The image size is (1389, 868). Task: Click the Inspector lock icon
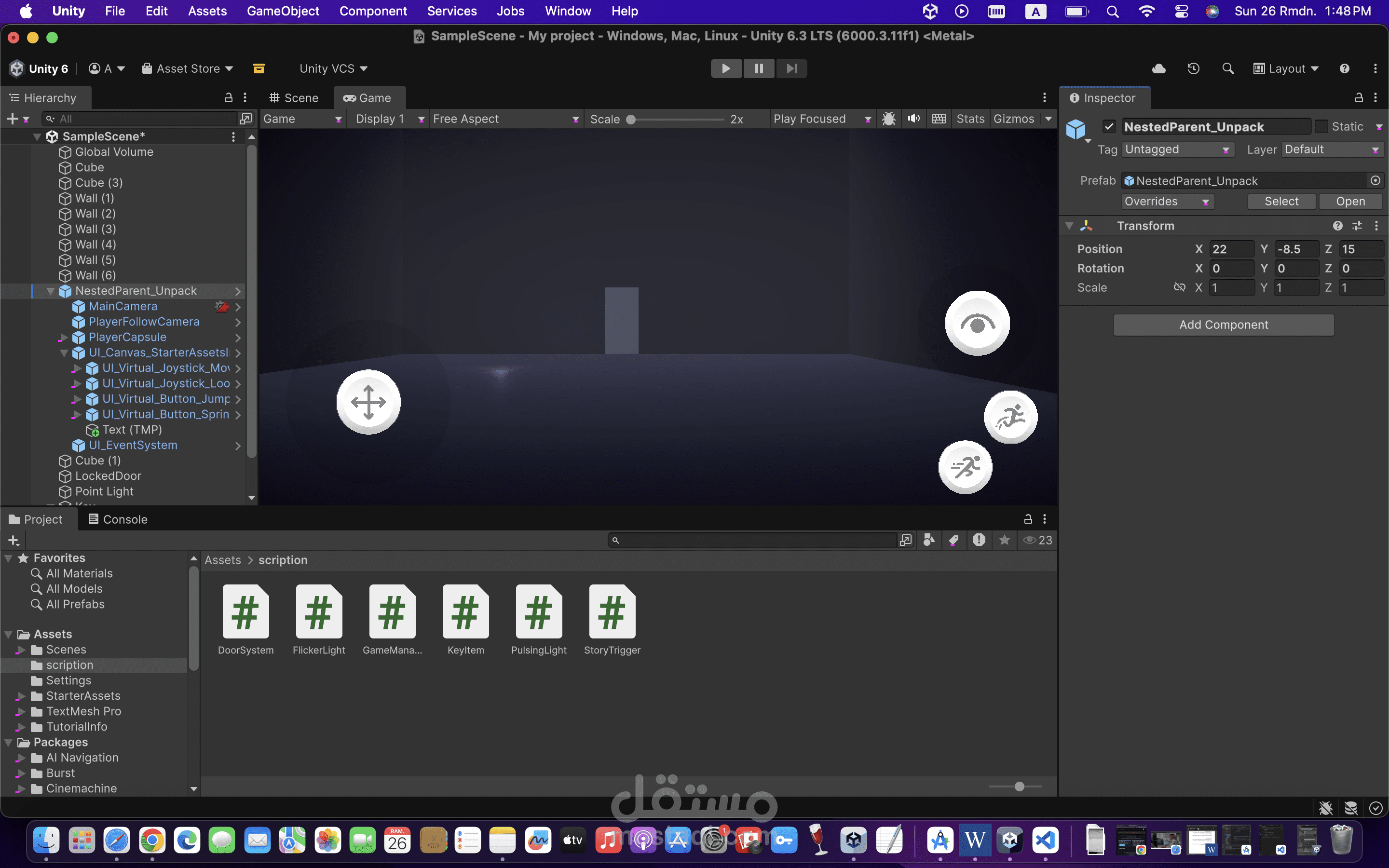click(1359, 97)
